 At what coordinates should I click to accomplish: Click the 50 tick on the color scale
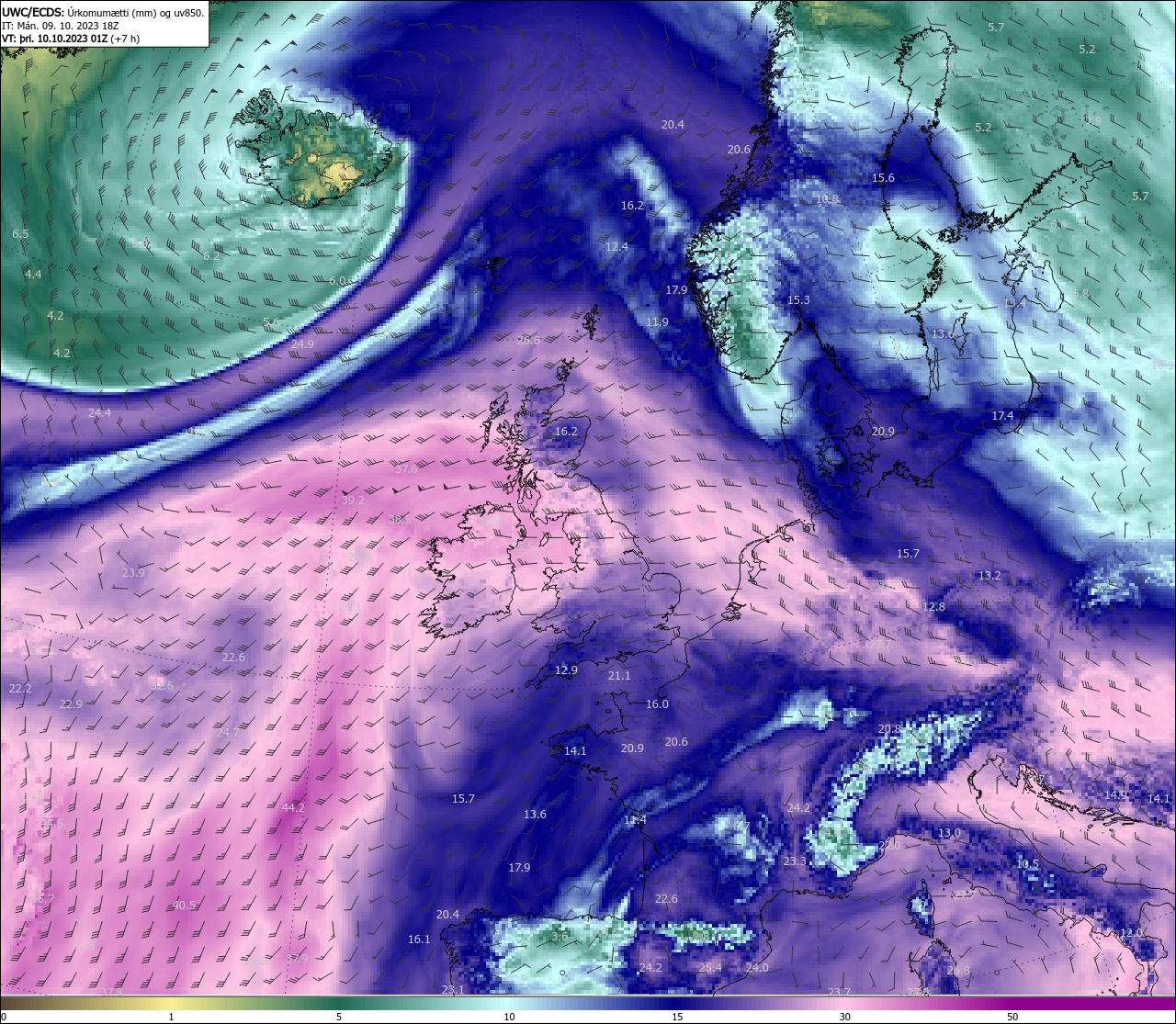coord(1012,1017)
